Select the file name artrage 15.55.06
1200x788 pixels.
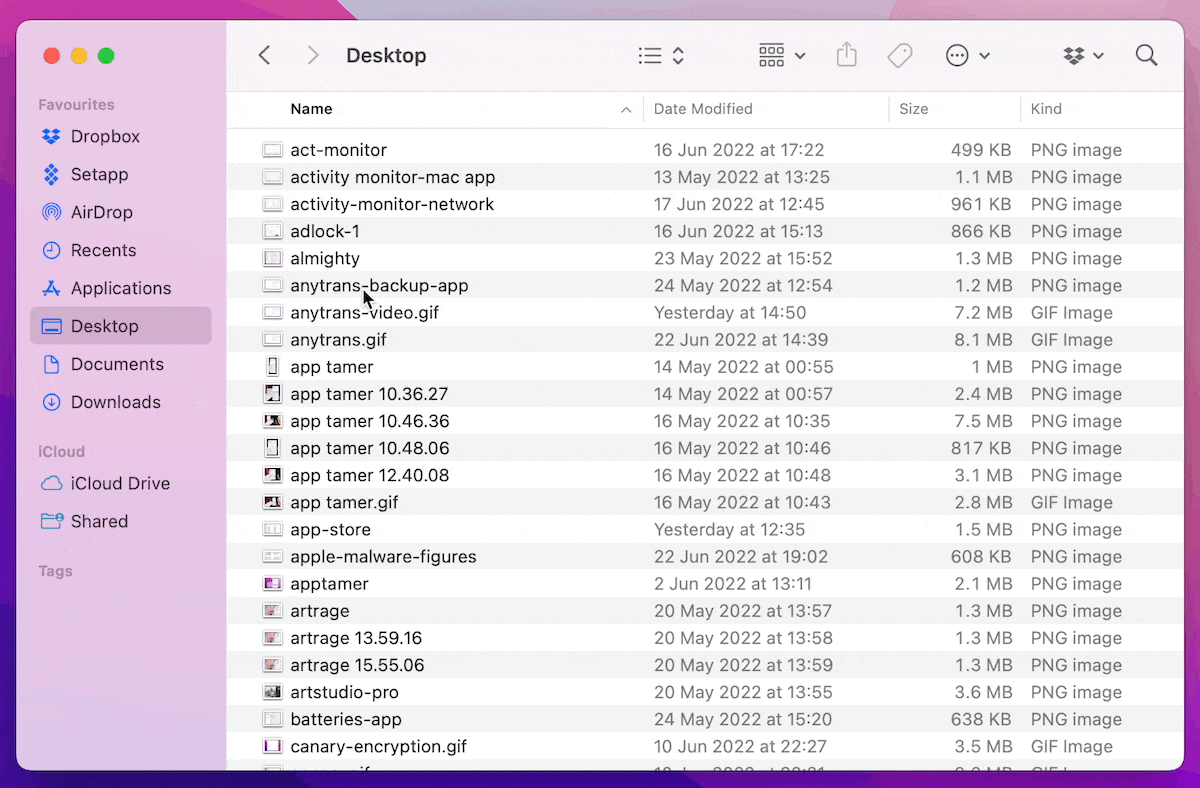(357, 665)
